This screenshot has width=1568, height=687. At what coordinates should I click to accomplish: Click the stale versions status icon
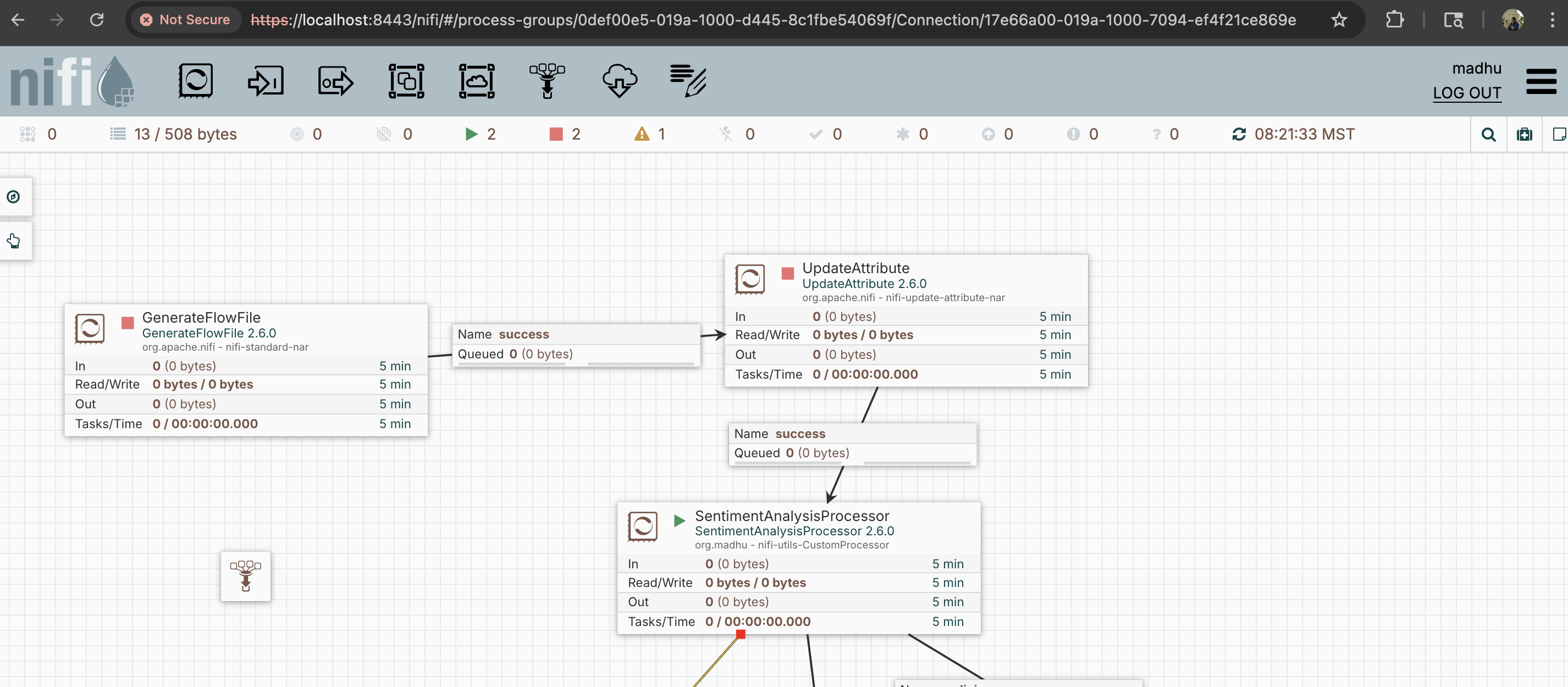click(x=989, y=134)
